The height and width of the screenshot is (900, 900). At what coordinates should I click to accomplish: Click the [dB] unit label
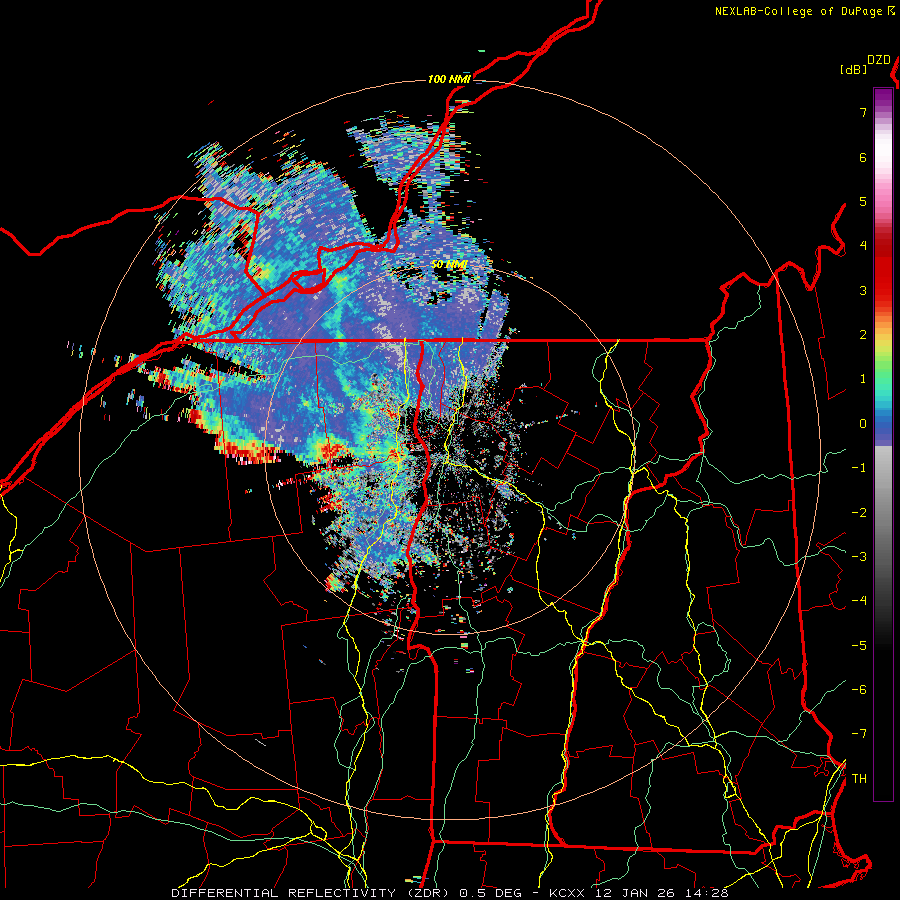pyautogui.click(x=853, y=69)
